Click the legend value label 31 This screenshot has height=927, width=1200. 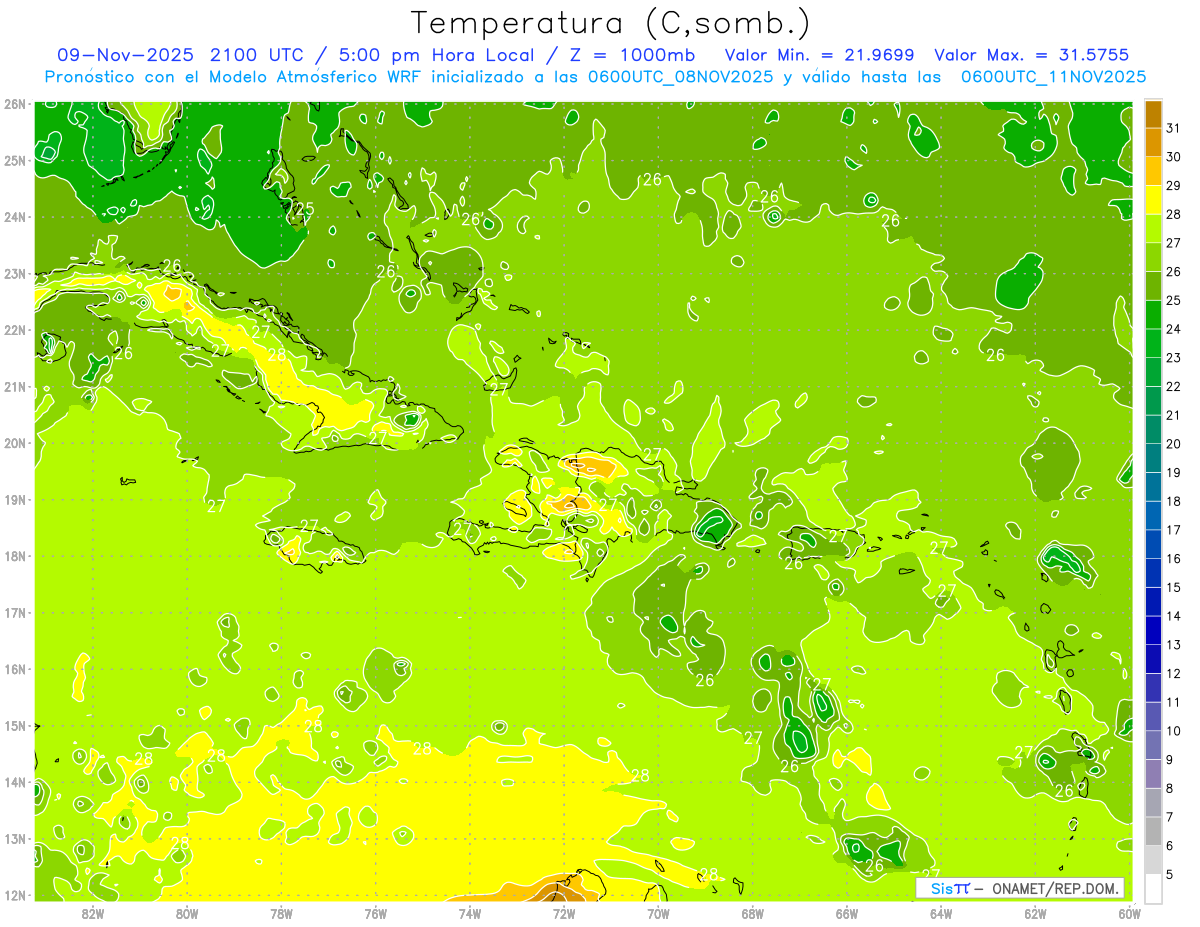point(1173,128)
